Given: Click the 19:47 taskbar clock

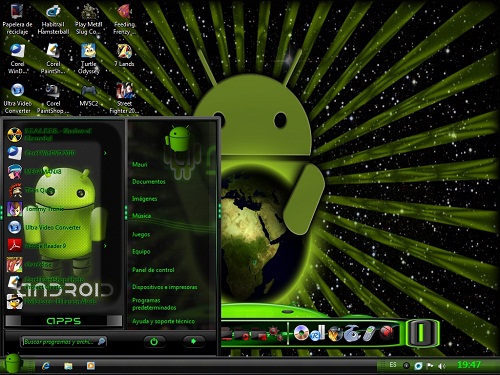Looking at the screenshot, I should (469, 365).
